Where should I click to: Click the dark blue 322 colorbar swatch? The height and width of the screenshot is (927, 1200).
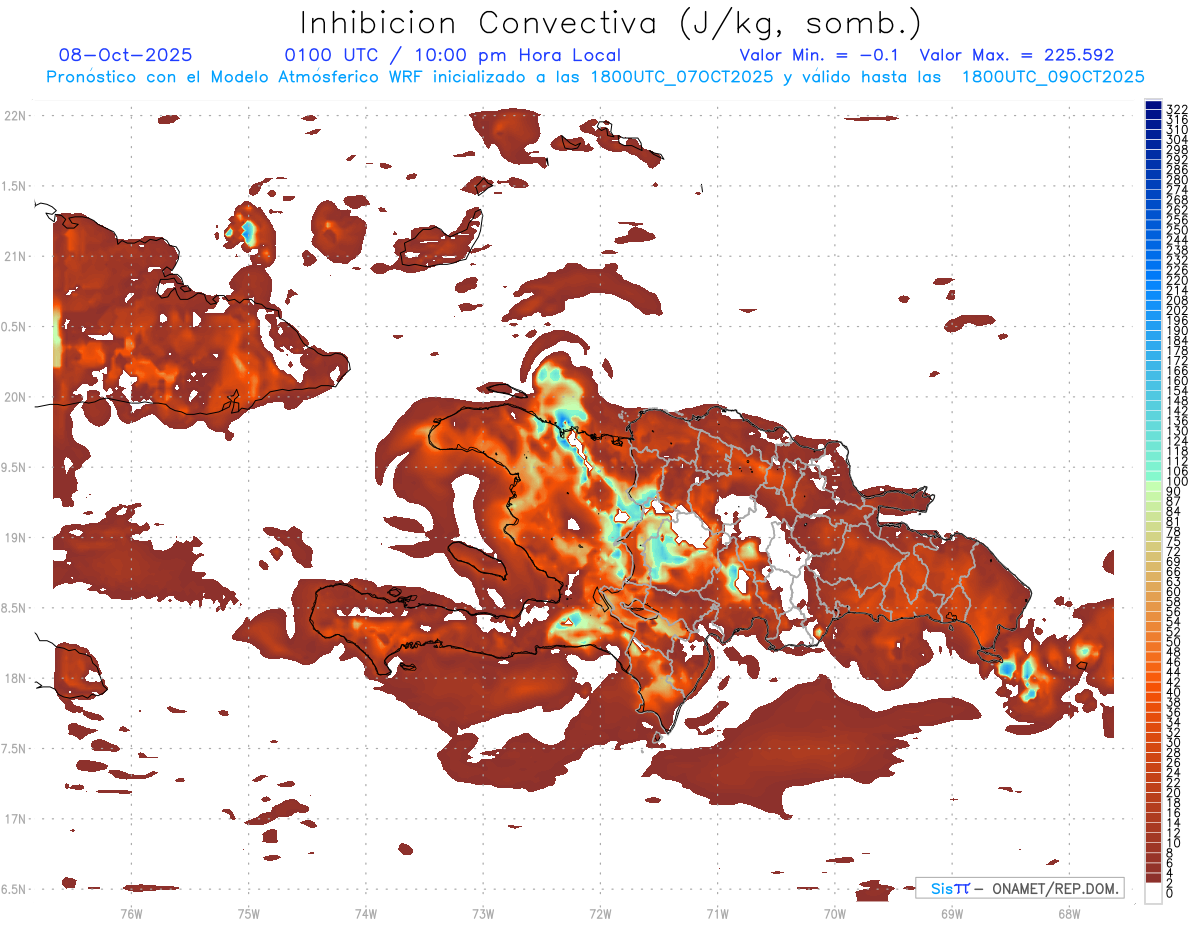(1153, 108)
